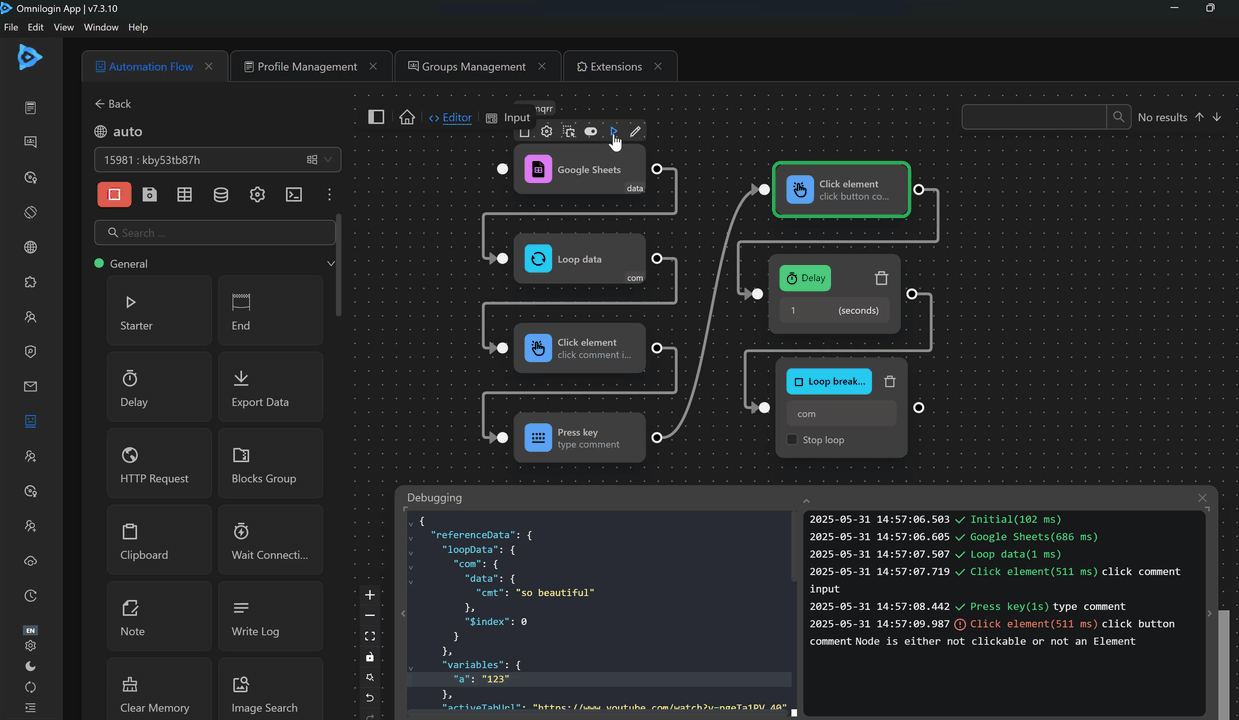Image resolution: width=1239 pixels, height=720 pixels.
Task: Open the data table icon
Action: click(185, 195)
